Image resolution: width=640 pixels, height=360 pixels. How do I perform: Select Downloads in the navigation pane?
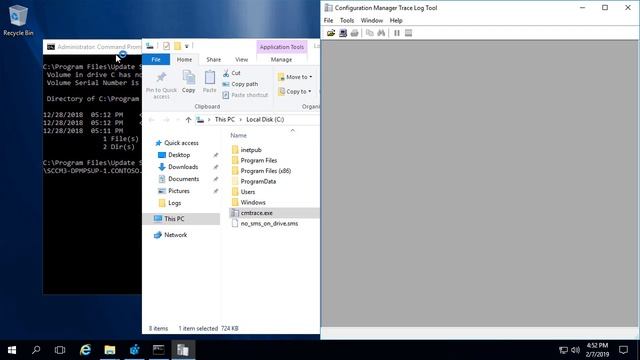tap(183, 167)
